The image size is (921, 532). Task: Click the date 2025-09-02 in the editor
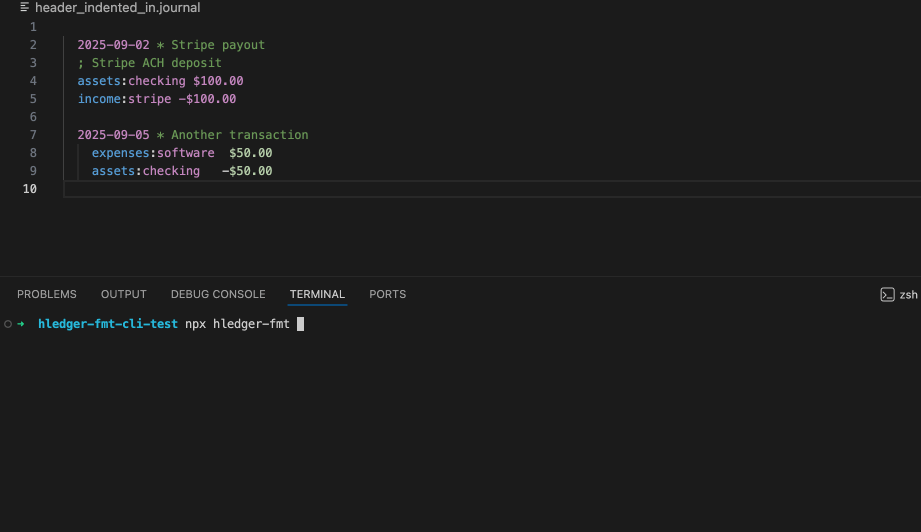pos(113,45)
